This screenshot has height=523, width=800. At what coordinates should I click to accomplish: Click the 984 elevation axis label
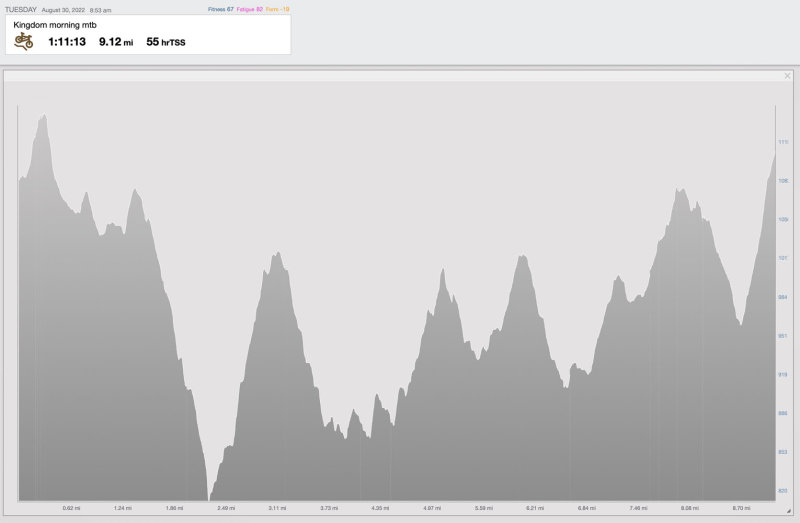(783, 297)
